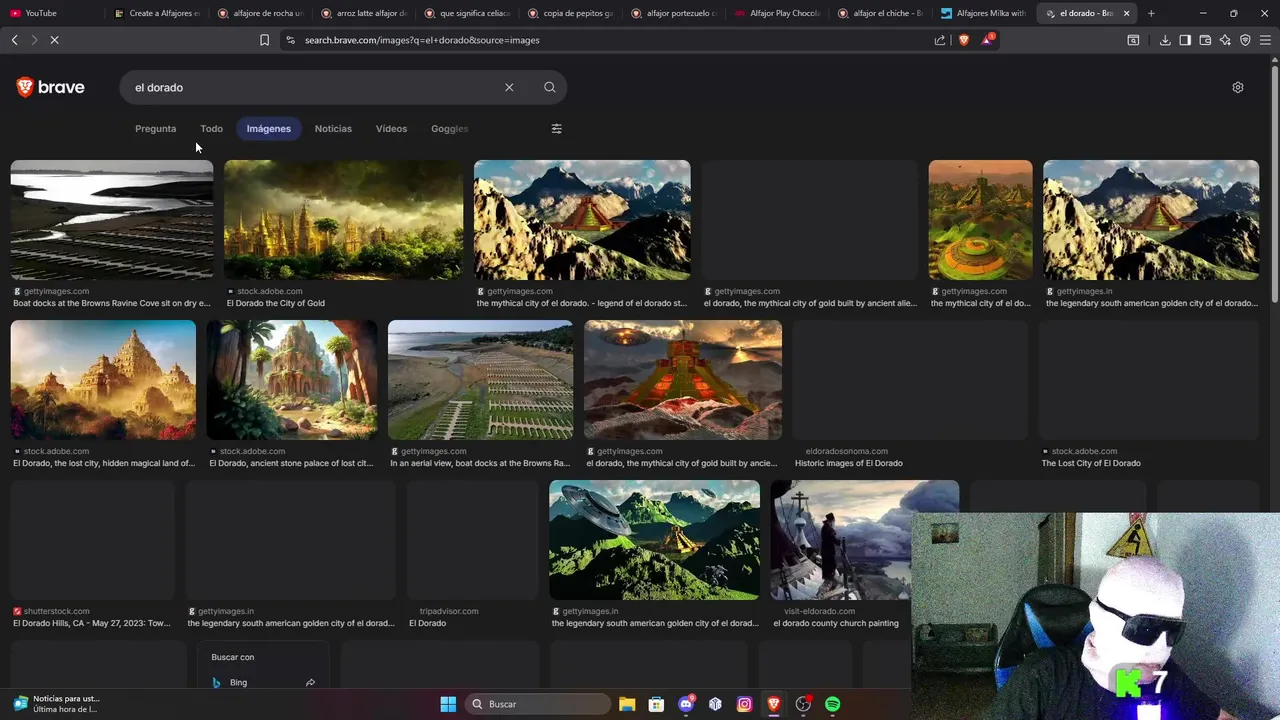Open 'In an aerial view, boat docks' image
The width and height of the screenshot is (1280, 720).
click(x=480, y=380)
